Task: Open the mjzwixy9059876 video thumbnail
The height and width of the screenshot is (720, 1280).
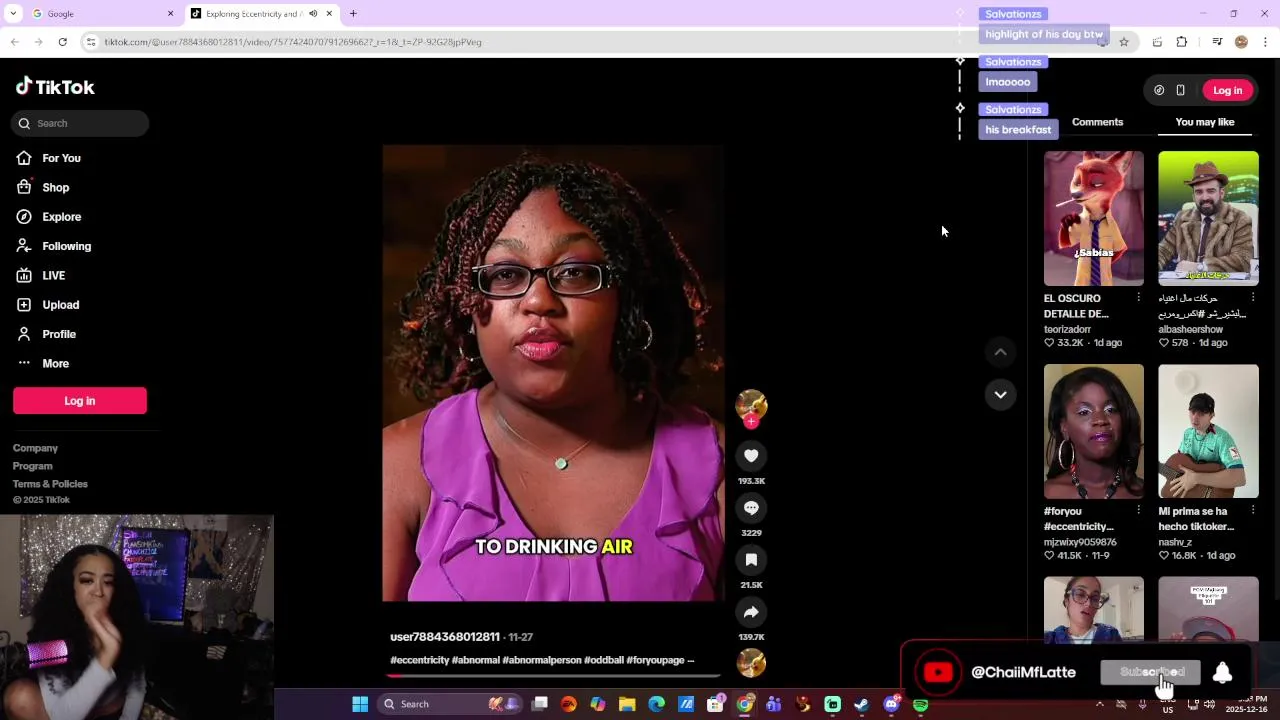Action: click(1094, 431)
